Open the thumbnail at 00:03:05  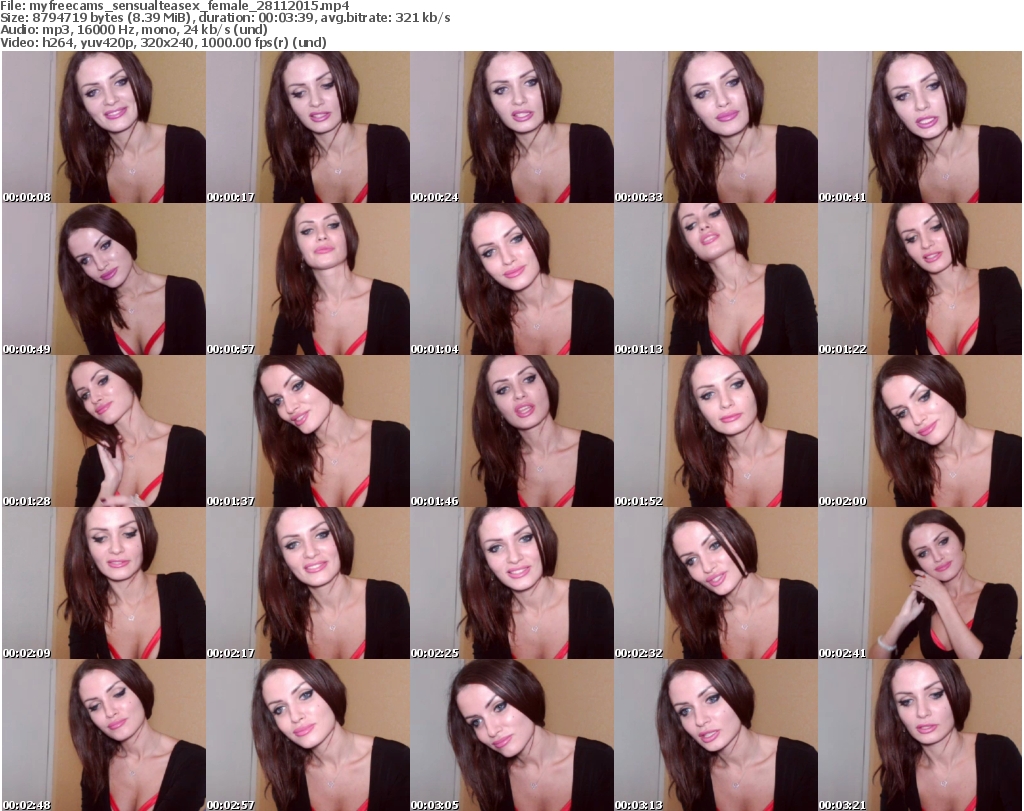coord(512,735)
